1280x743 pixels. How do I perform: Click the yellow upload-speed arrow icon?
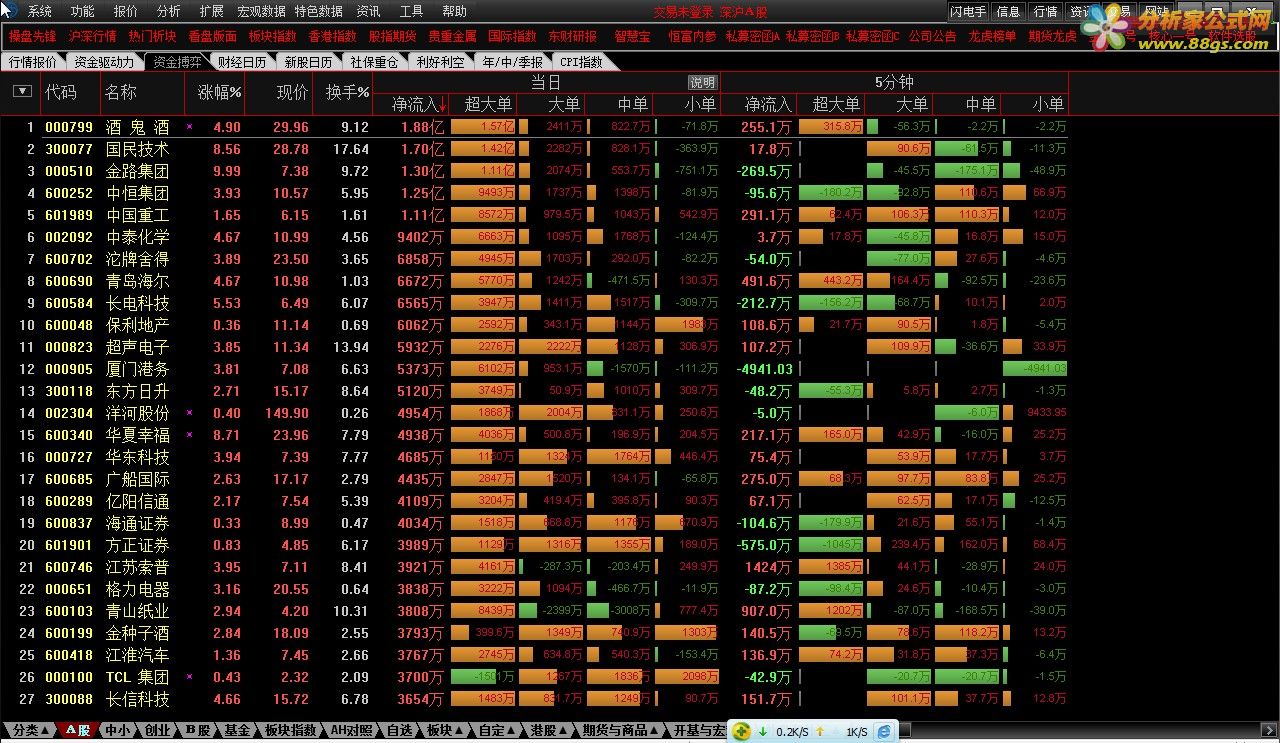819,732
